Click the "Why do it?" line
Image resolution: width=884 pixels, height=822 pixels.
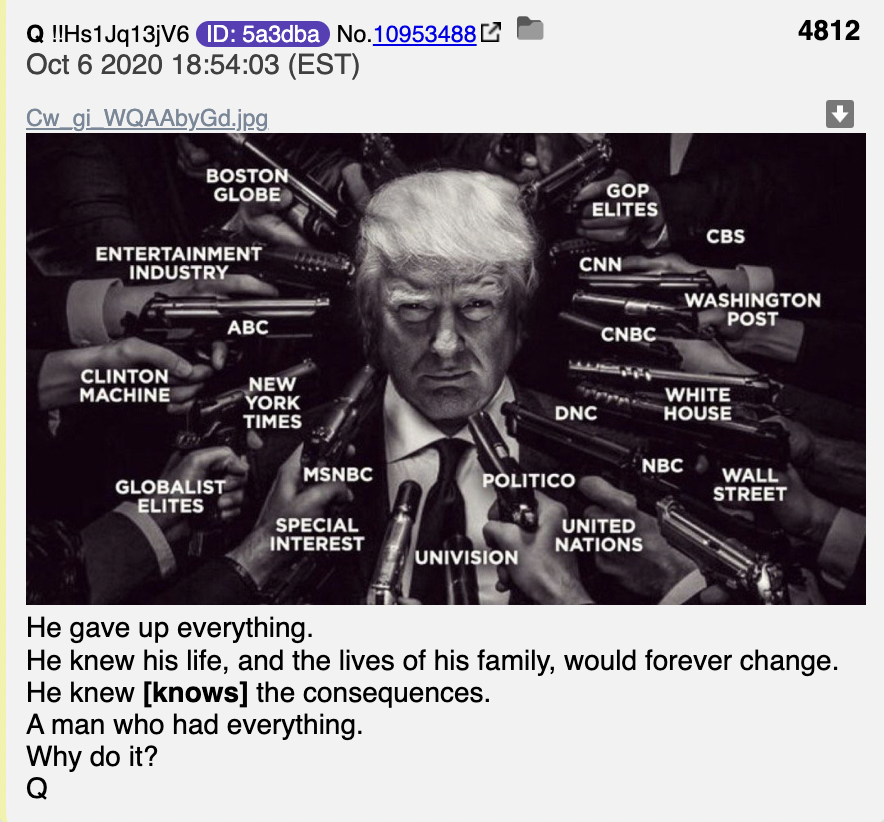point(92,757)
